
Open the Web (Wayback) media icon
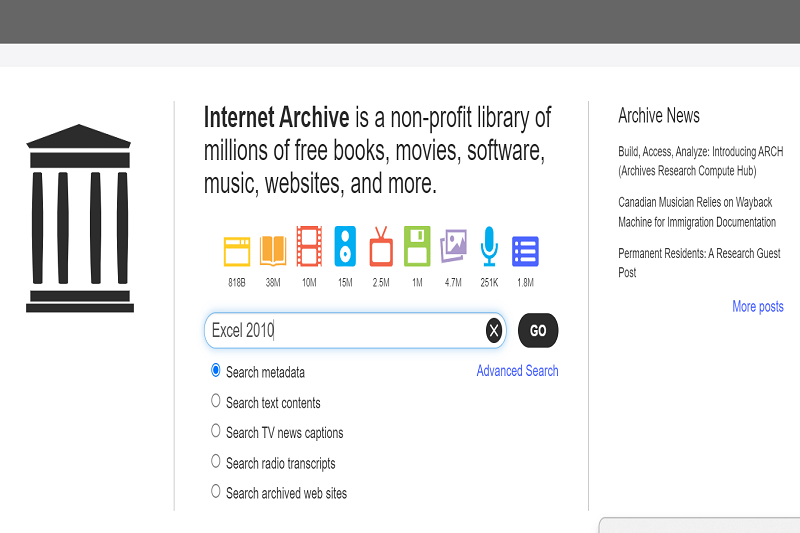[237, 251]
